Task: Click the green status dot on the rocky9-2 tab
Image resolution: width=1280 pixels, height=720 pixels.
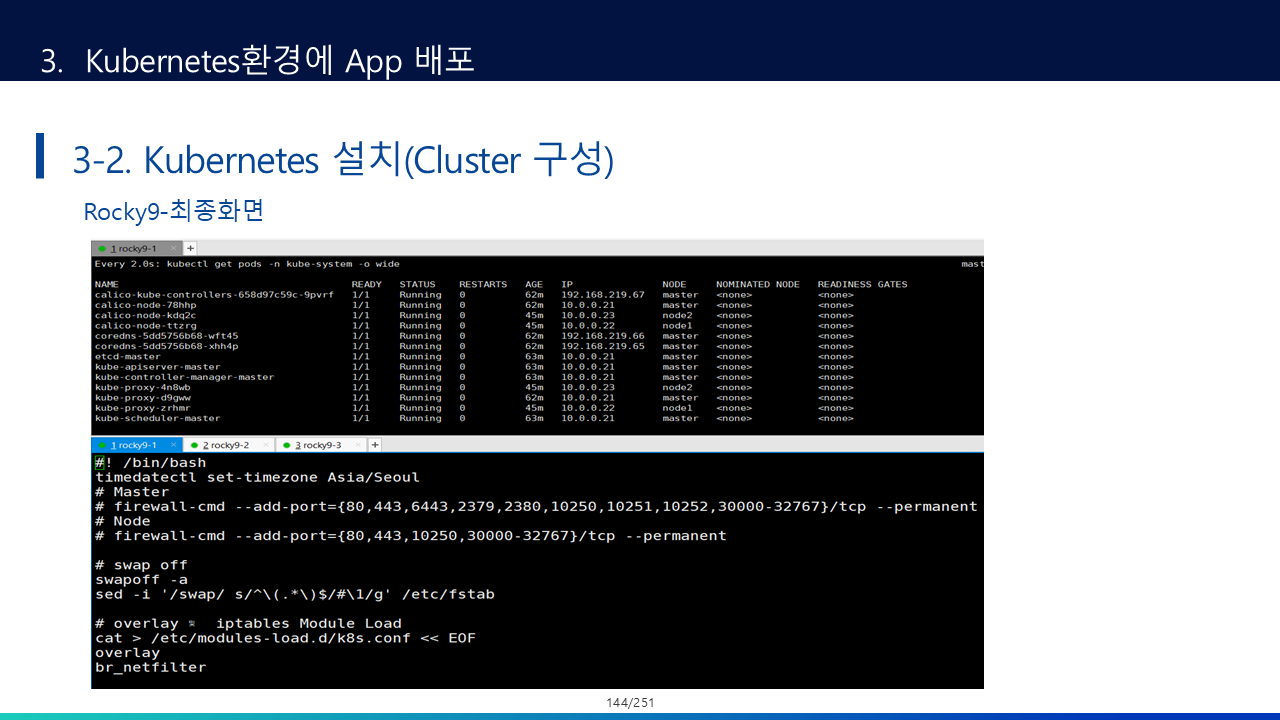Action: tap(194, 445)
